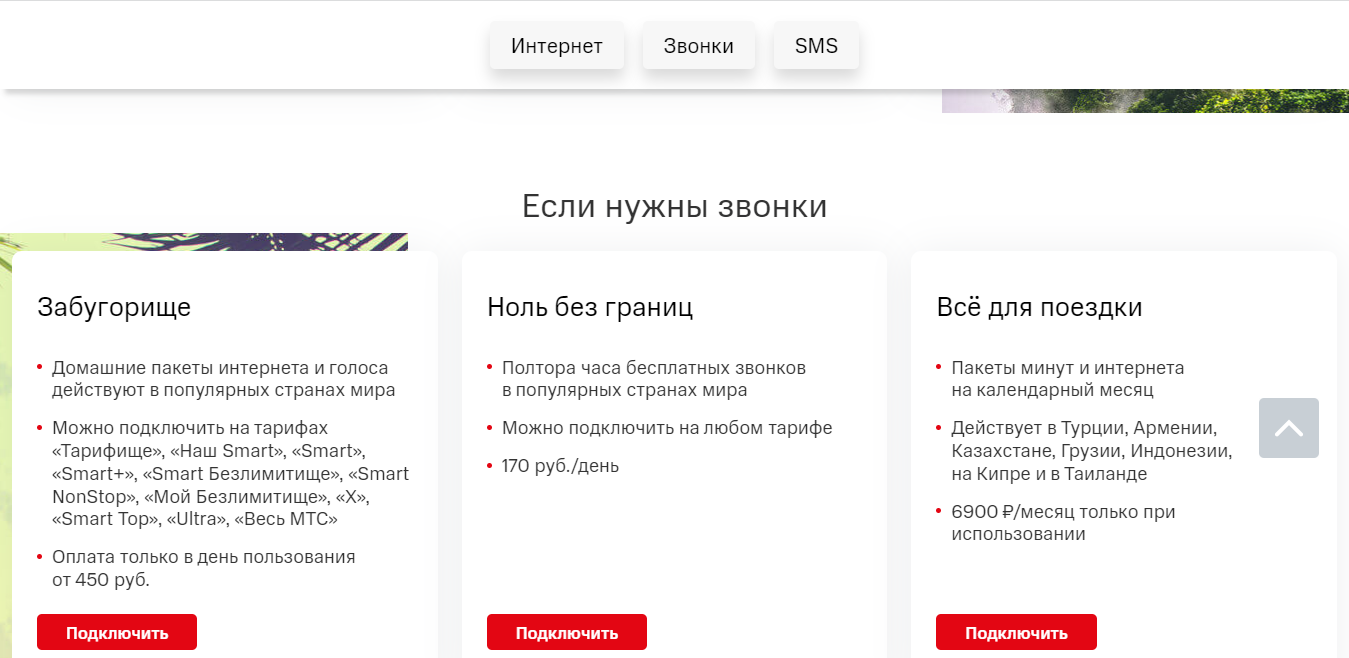The width and height of the screenshot is (1349, 658).
Task: Click the Всё для поездки card title
Action: [1039, 307]
